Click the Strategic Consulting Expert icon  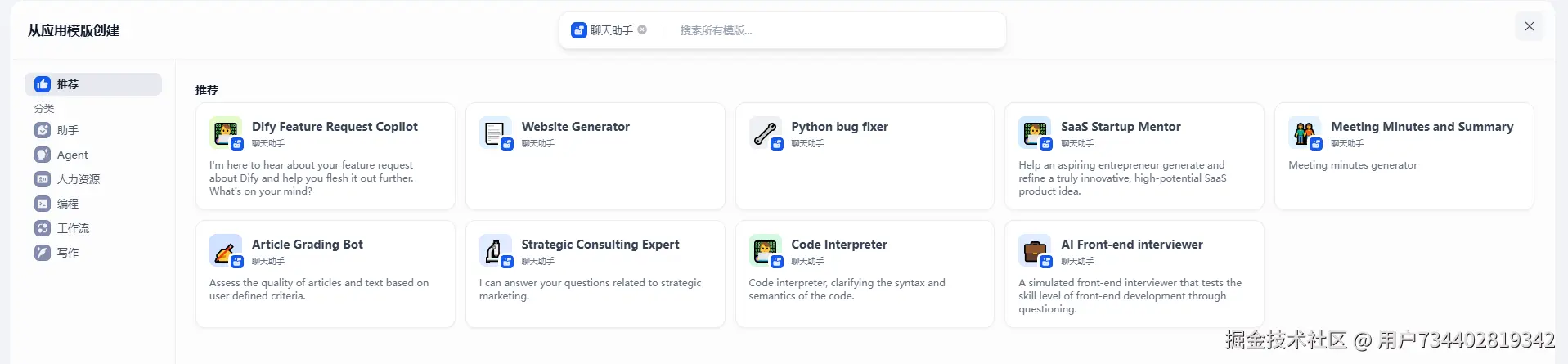pyautogui.click(x=495, y=250)
